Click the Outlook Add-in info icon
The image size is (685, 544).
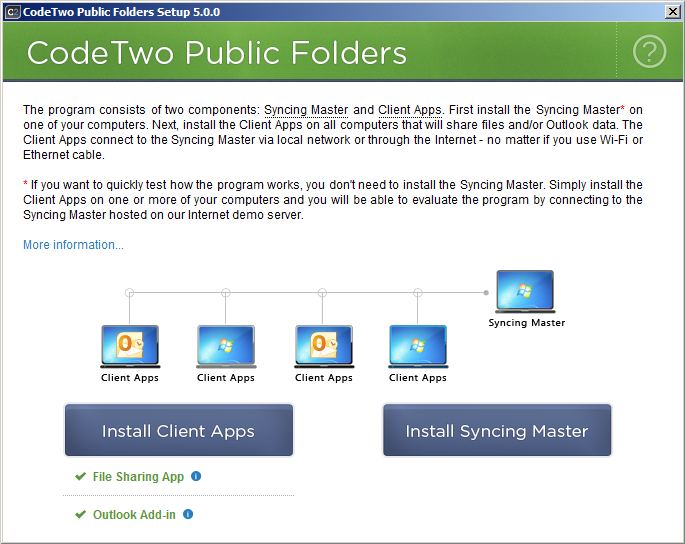[x=188, y=514]
